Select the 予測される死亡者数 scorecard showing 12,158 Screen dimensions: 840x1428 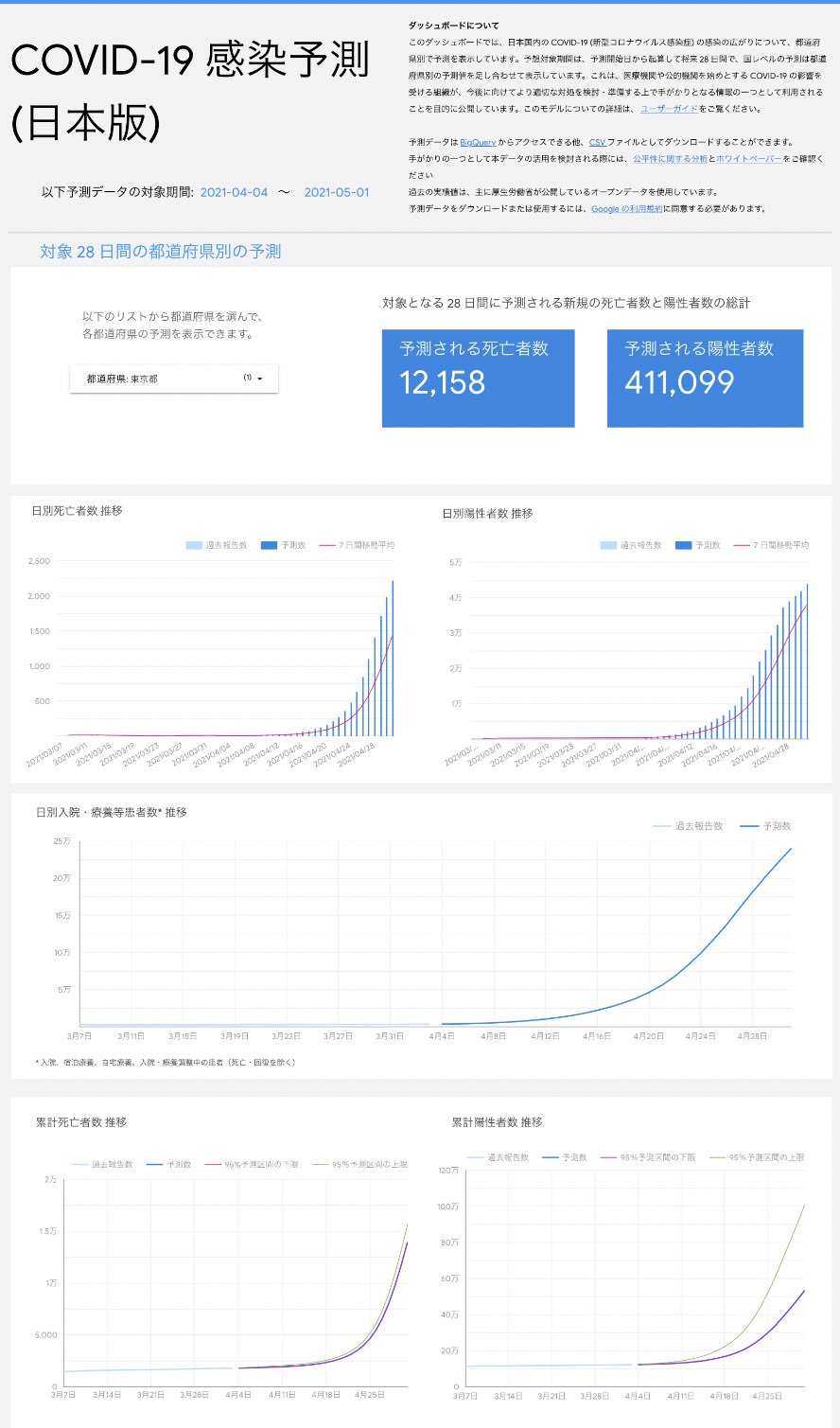point(479,379)
